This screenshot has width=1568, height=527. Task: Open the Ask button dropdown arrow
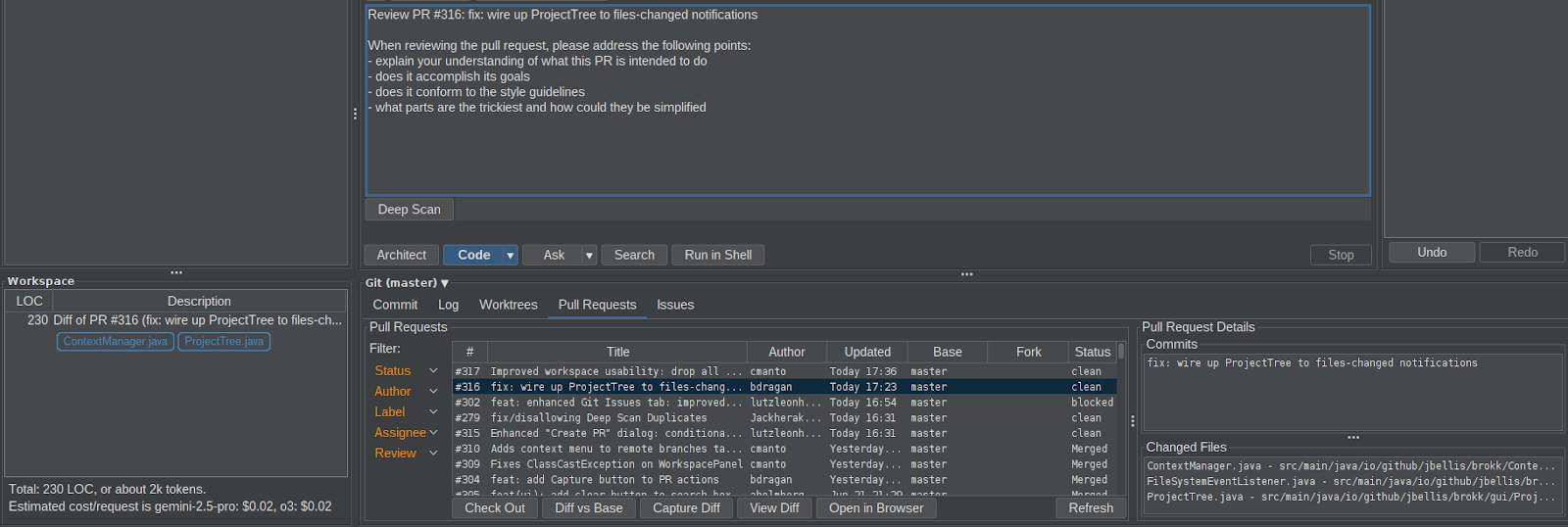(589, 256)
